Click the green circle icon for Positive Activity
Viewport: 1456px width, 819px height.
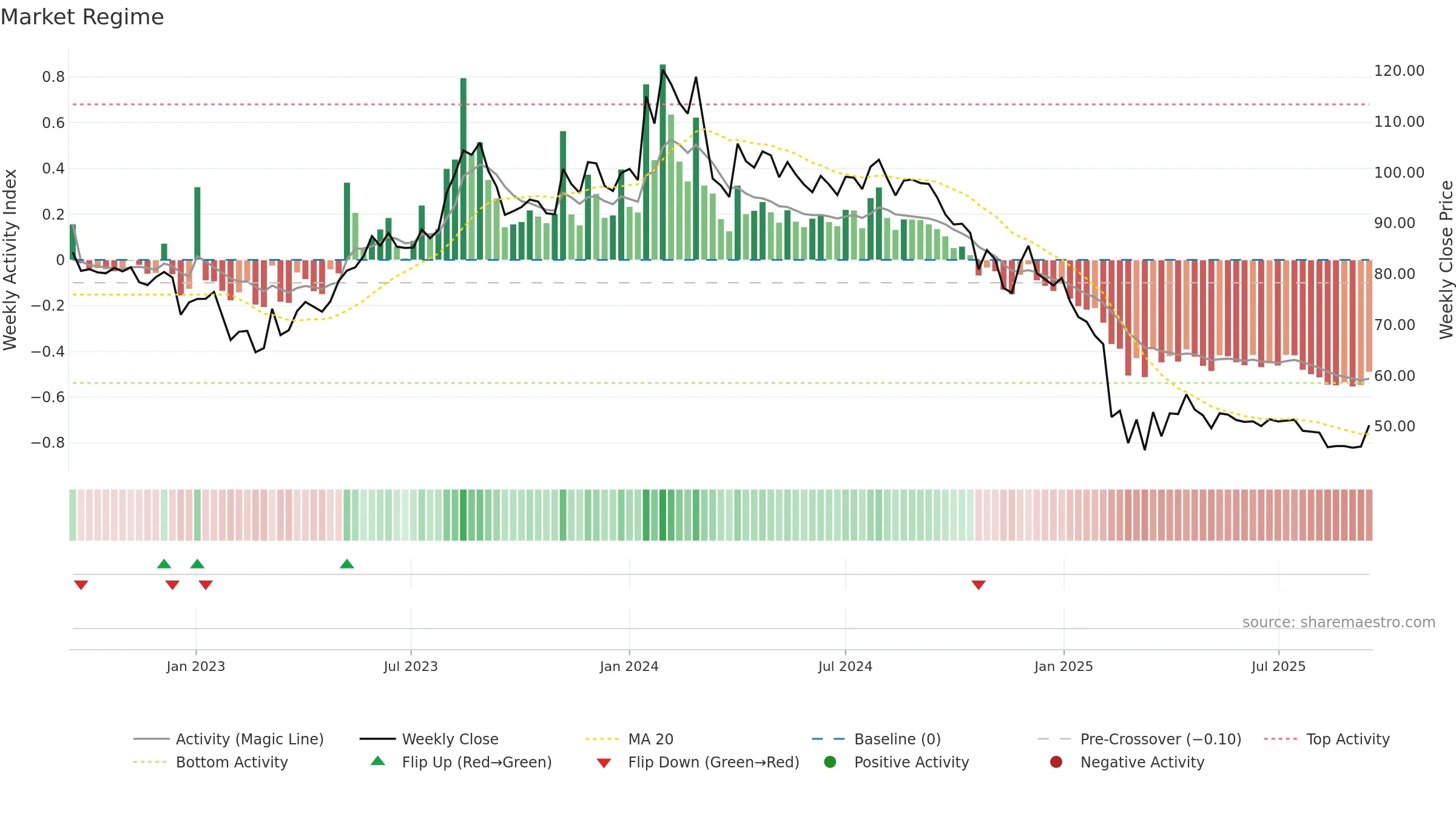[x=830, y=762]
